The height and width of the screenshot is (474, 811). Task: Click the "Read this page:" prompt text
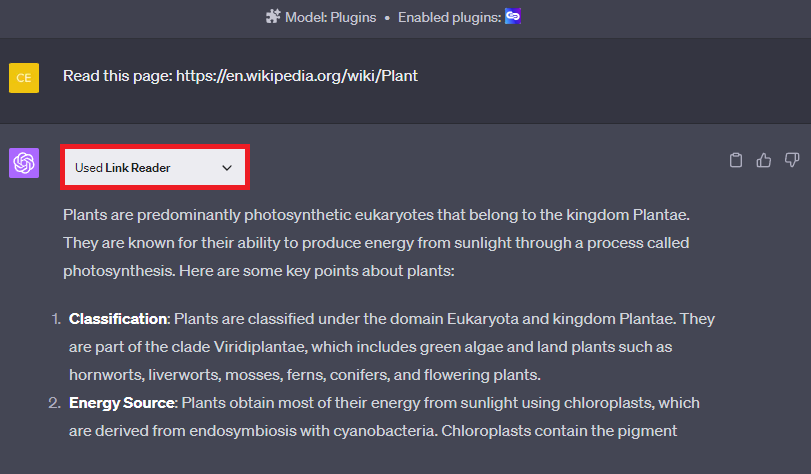click(117, 76)
